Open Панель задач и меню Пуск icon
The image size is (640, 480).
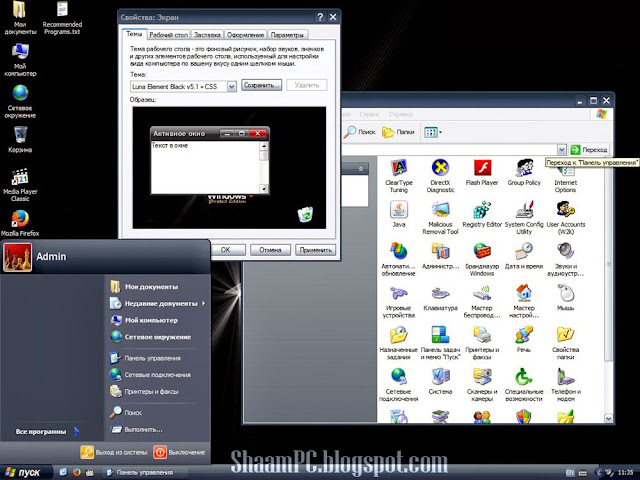point(440,343)
